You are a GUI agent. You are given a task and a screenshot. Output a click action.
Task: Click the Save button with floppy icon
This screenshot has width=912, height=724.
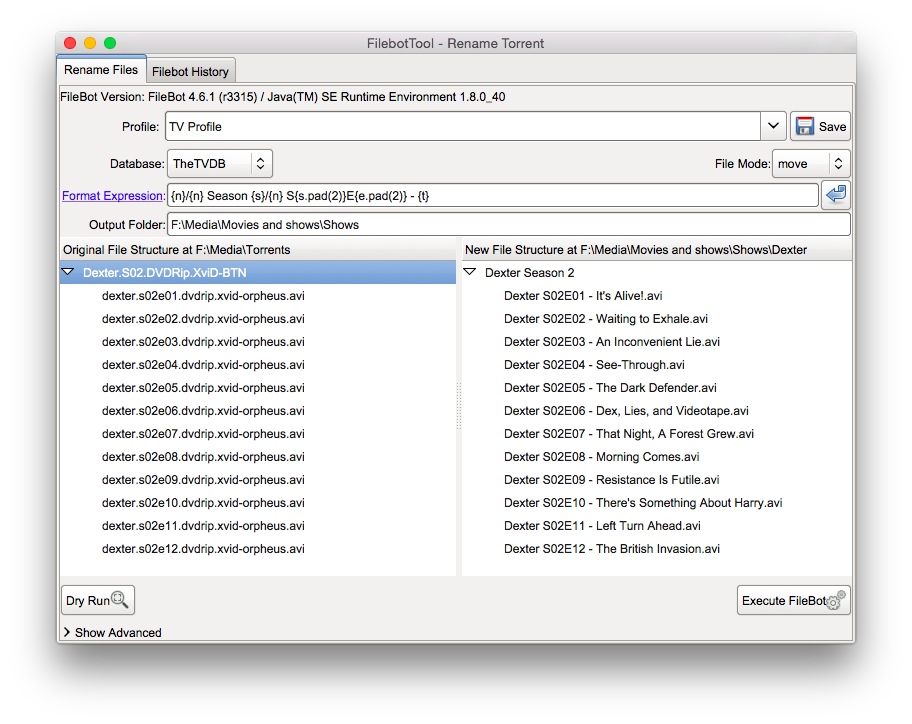point(820,127)
